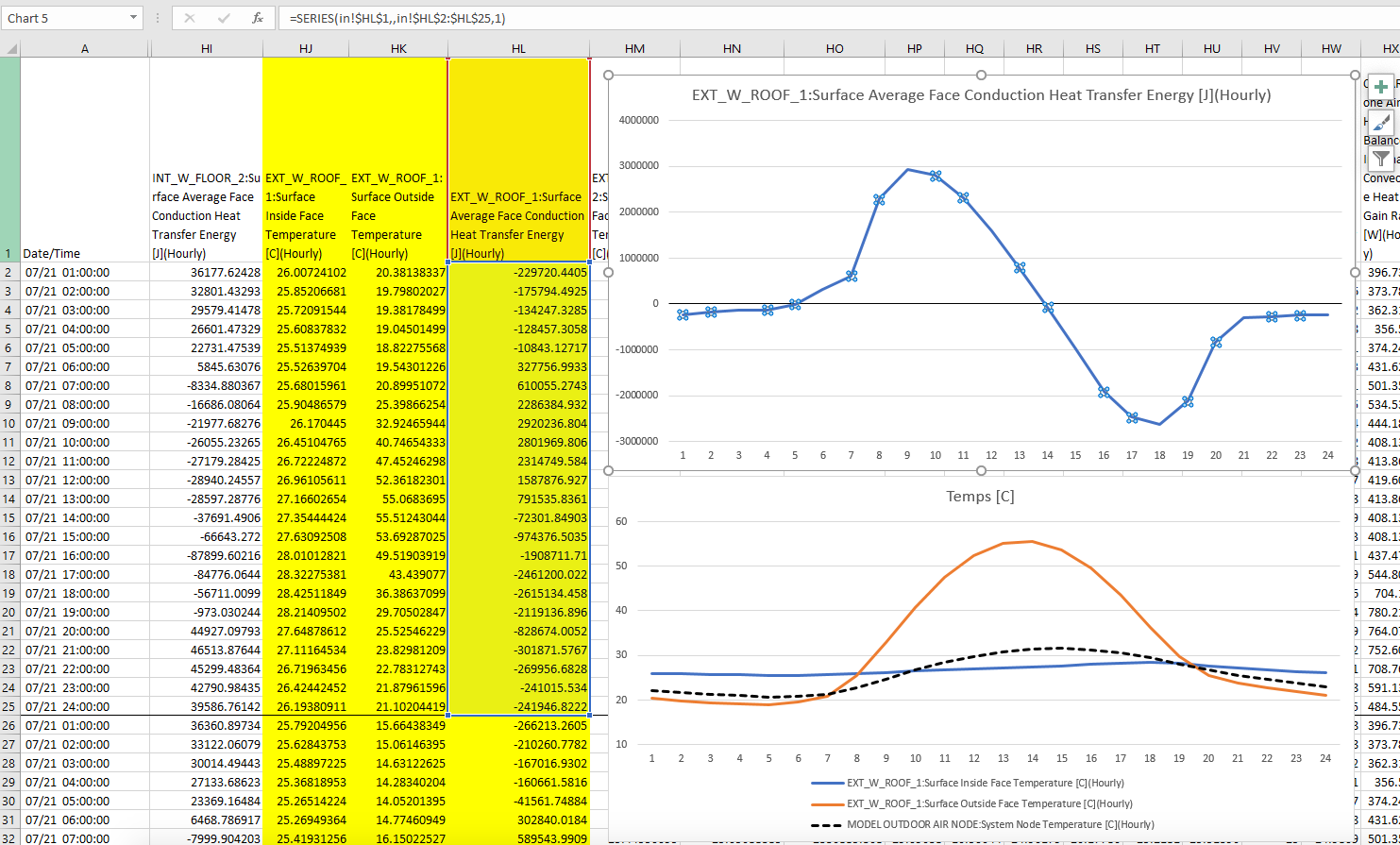Select cell with value 20.38138337
Viewport: 1400px width, 845px height.
pos(397,272)
